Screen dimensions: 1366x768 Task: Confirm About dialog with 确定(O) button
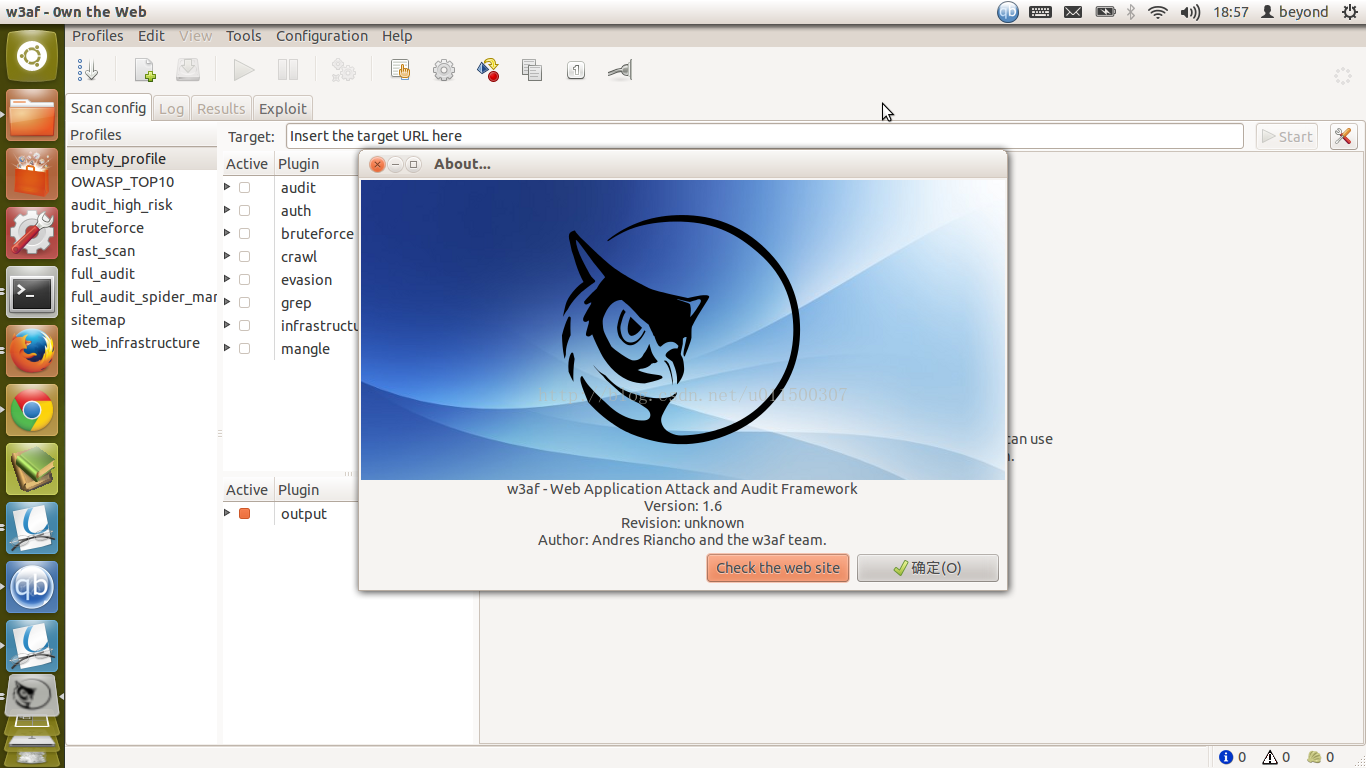click(x=927, y=568)
